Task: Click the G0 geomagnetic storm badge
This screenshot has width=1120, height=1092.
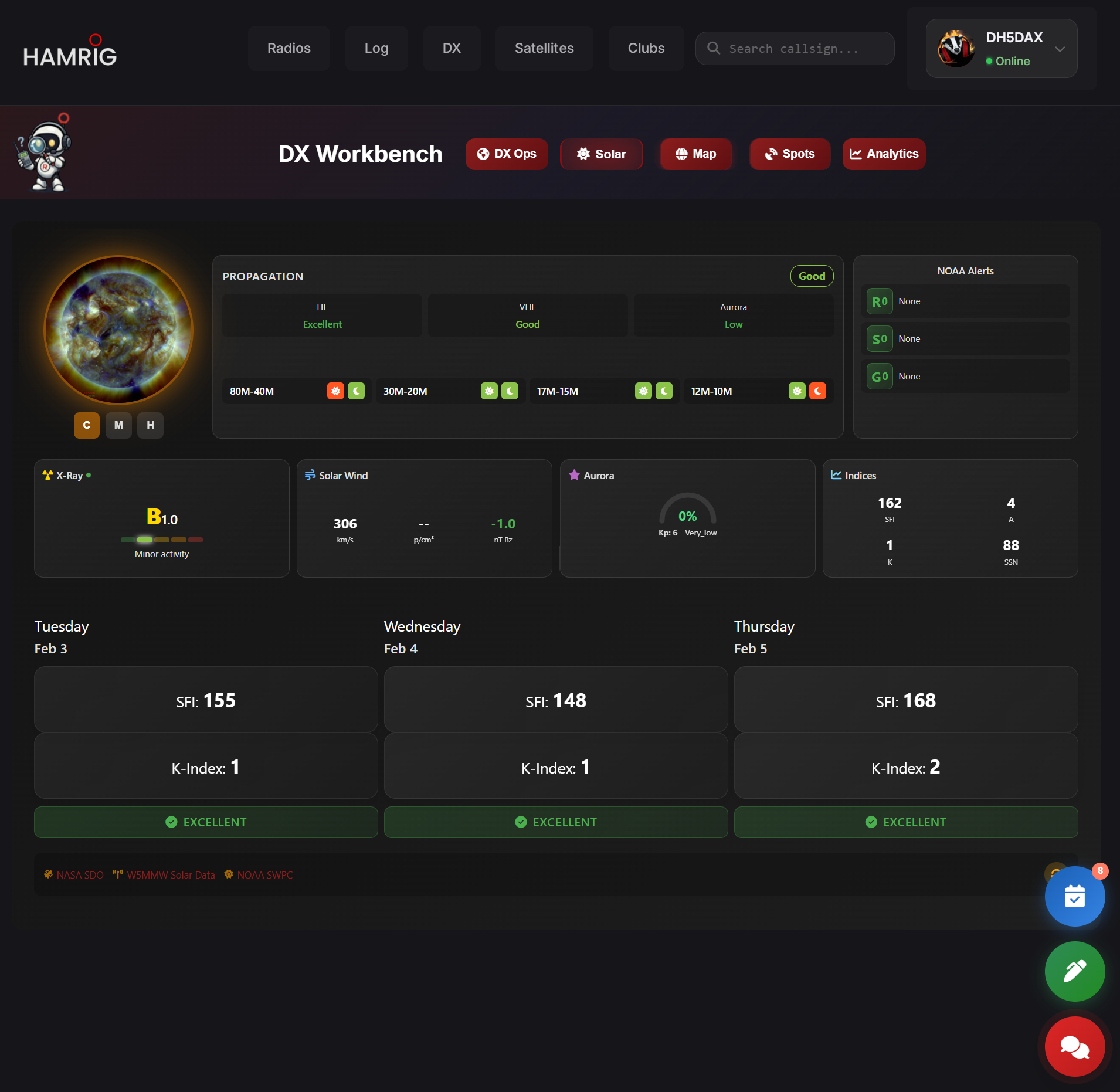Action: [879, 377]
